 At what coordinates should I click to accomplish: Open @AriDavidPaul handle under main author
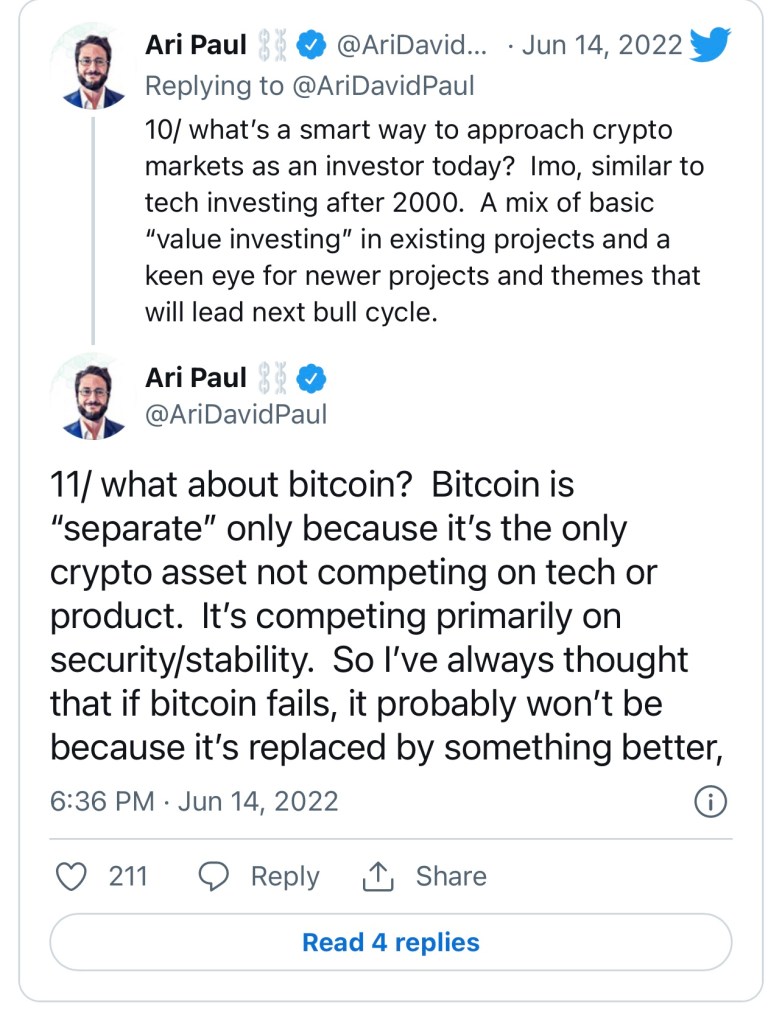point(236,415)
